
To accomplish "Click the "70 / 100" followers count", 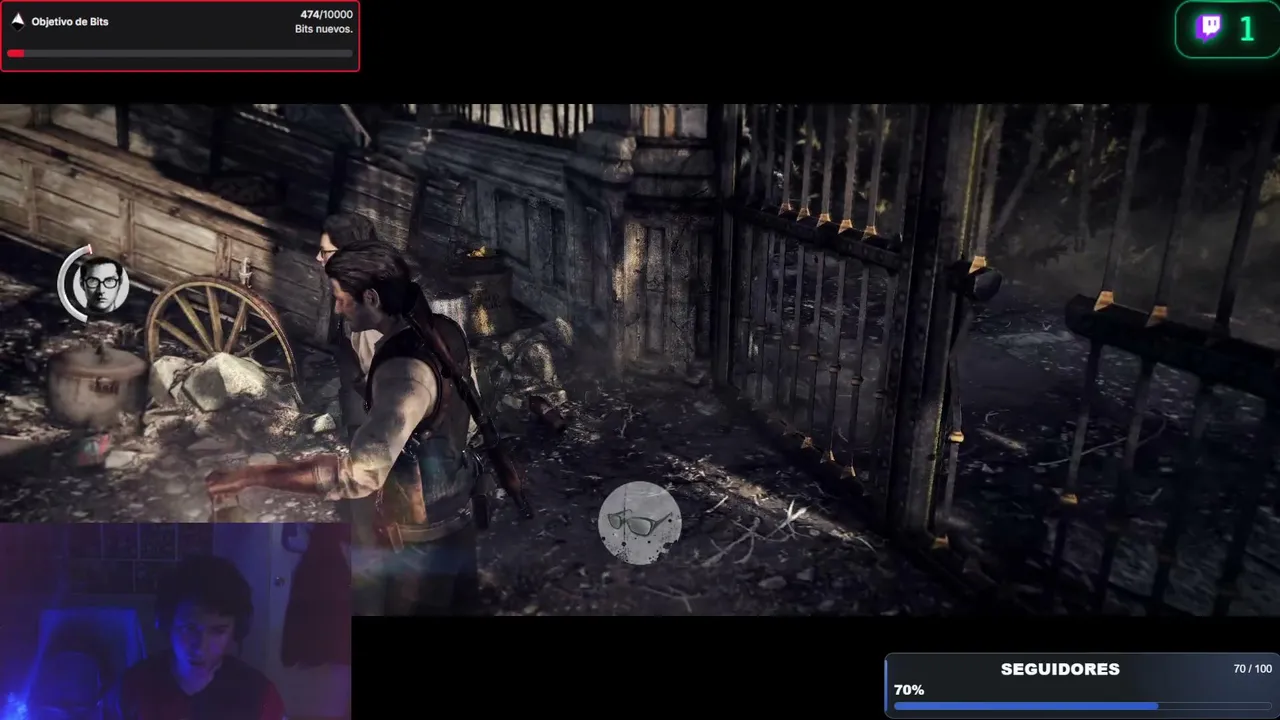I will (1253, 669).
